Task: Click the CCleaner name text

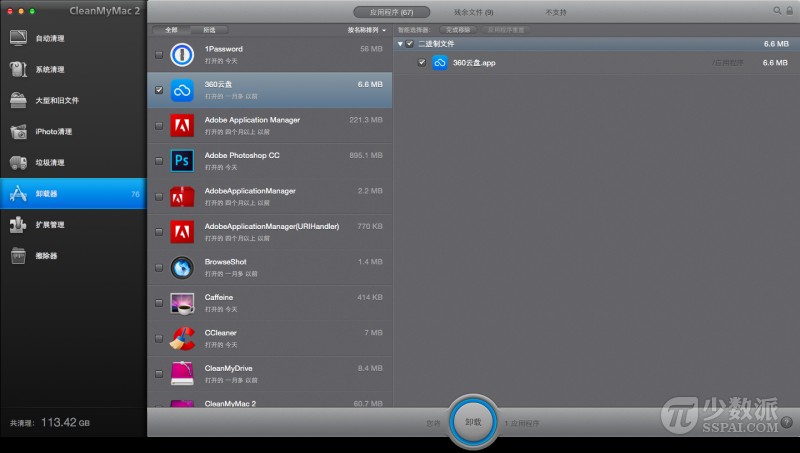Action: (x=220, y=333)
